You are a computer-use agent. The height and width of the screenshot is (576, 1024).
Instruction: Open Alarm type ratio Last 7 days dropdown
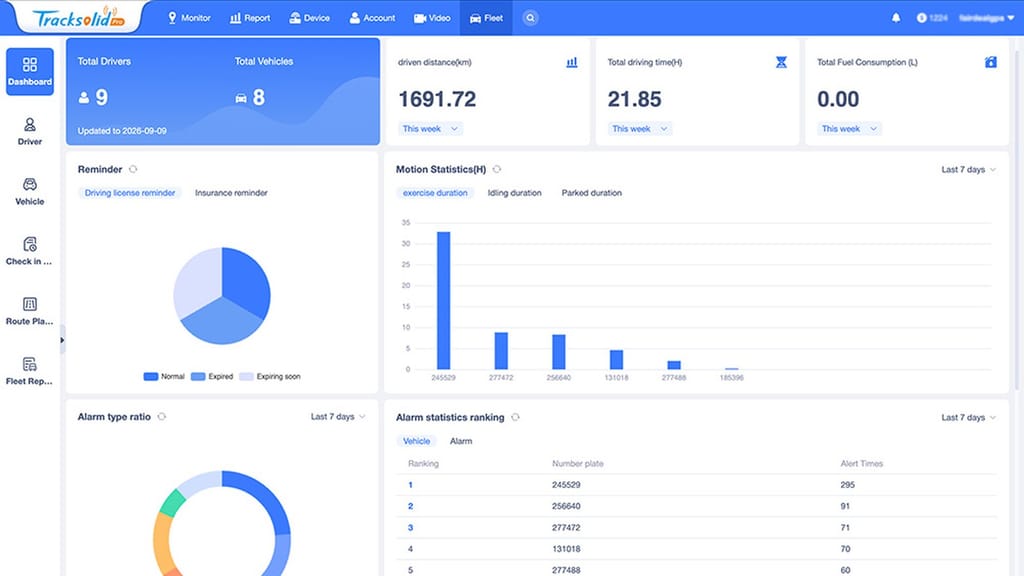[x=338, y=417]
